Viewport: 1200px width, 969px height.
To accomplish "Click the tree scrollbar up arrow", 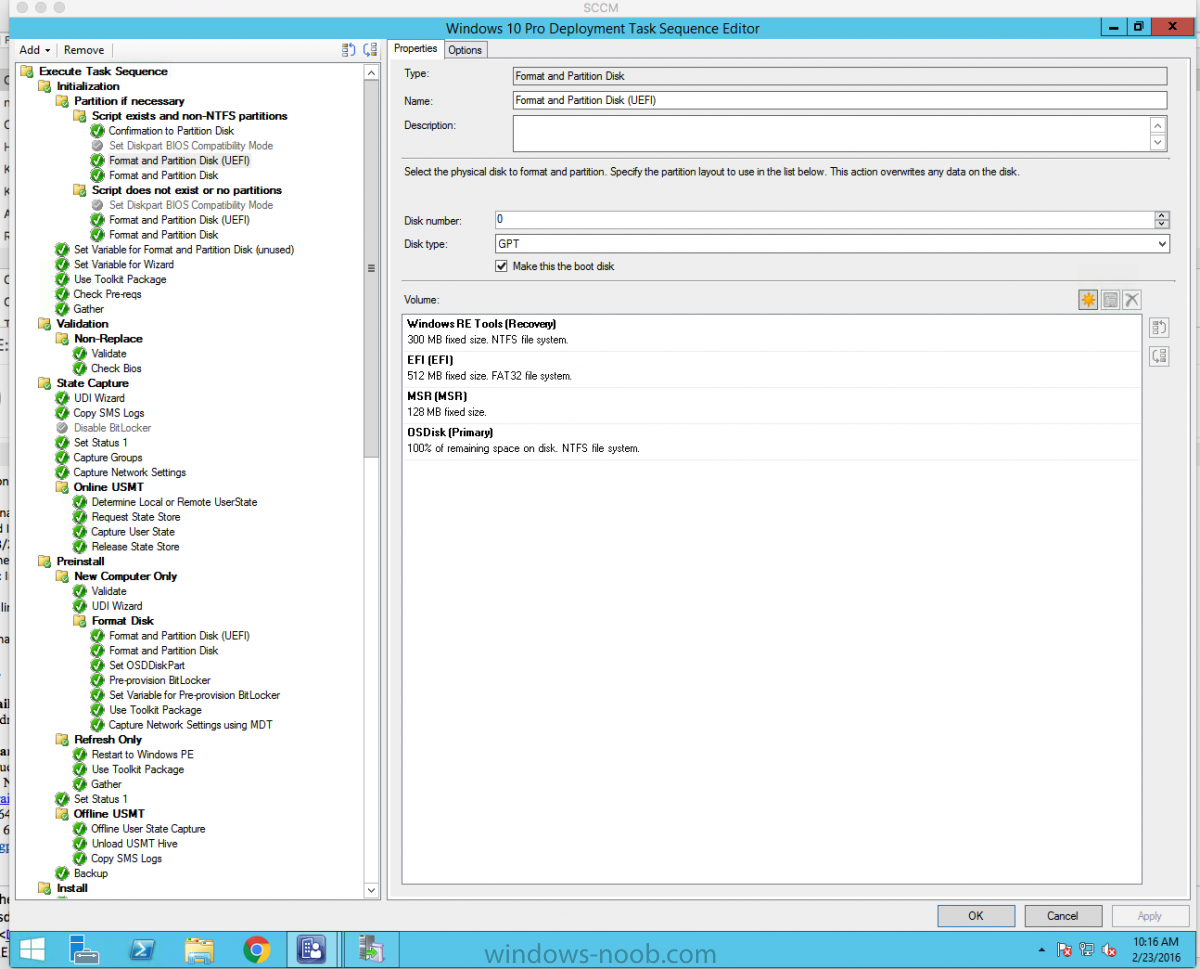I will [372, 72].
